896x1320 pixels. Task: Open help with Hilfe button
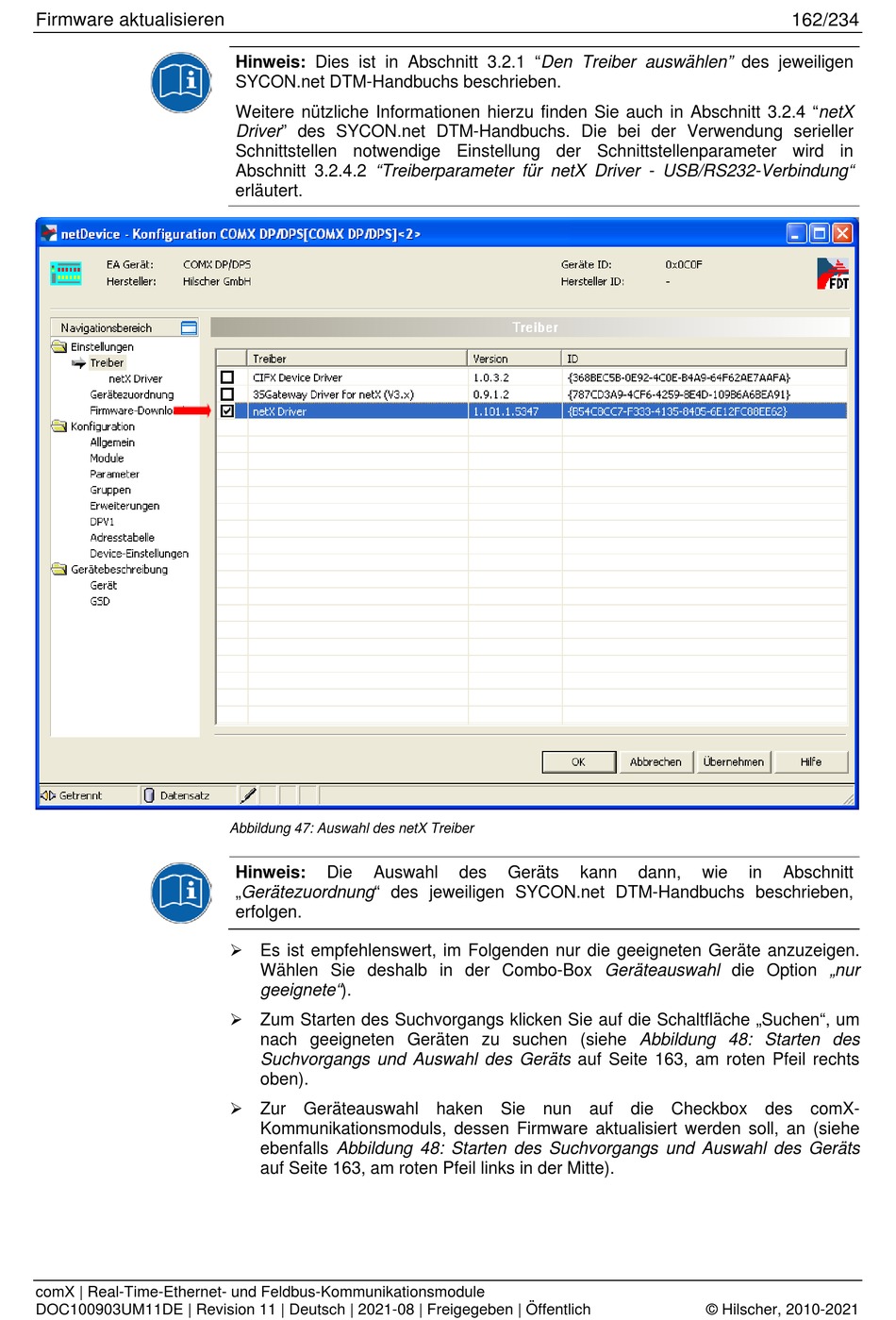click(x=811, y=761)
